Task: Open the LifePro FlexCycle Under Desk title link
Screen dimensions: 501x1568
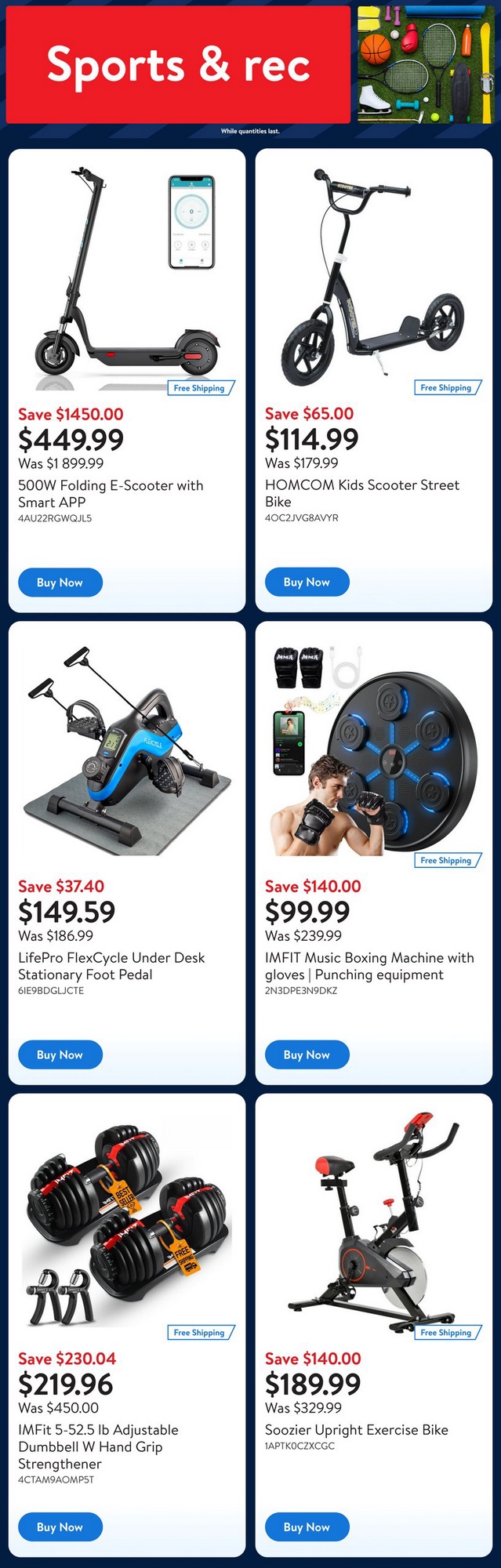Action: [111, 966]
